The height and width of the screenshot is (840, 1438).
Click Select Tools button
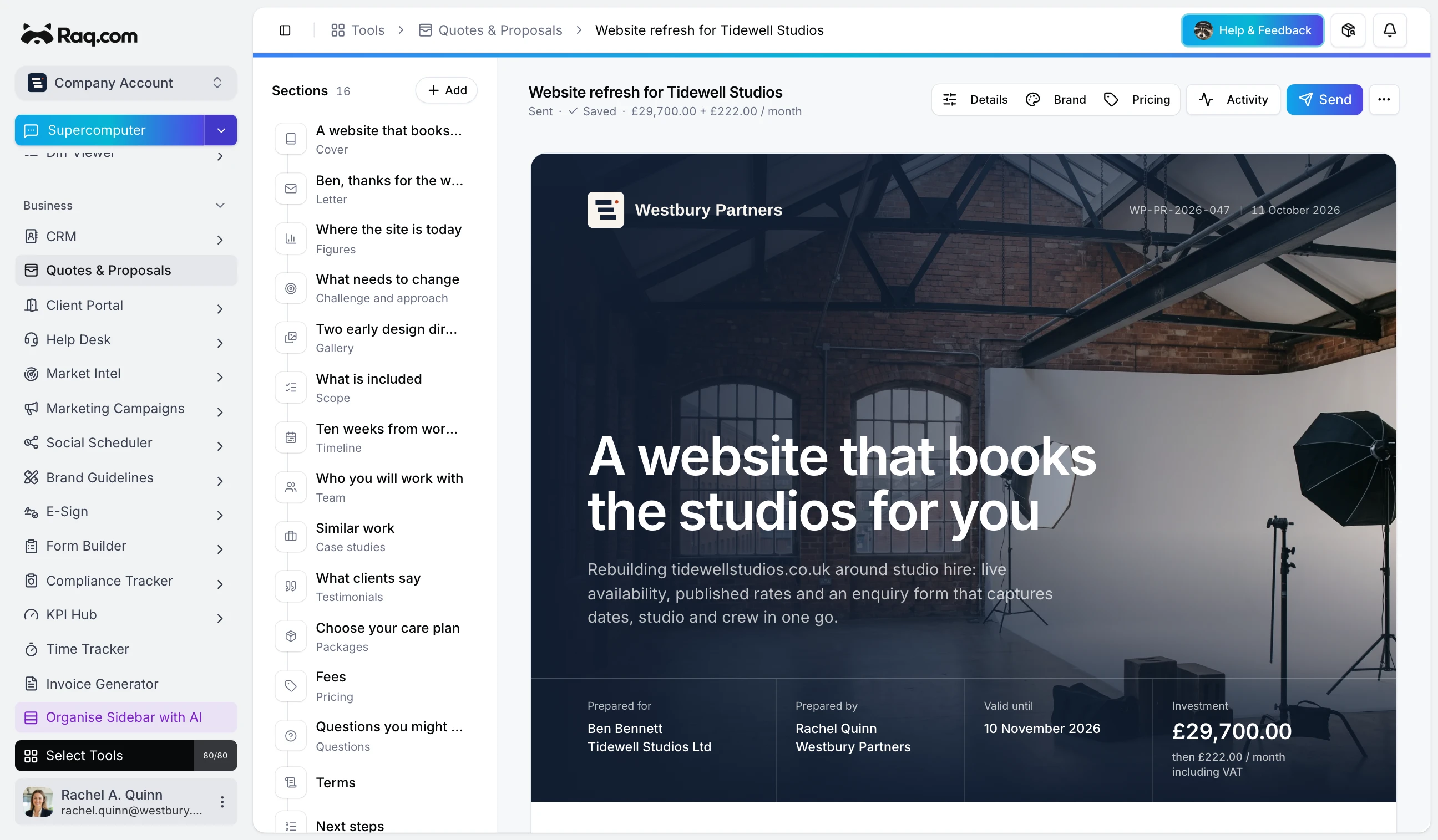click(x=104, y=755)
